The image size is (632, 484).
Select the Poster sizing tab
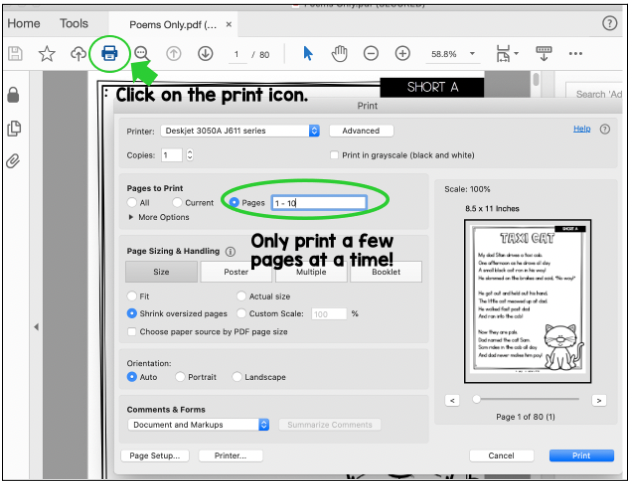pos(236,272)
